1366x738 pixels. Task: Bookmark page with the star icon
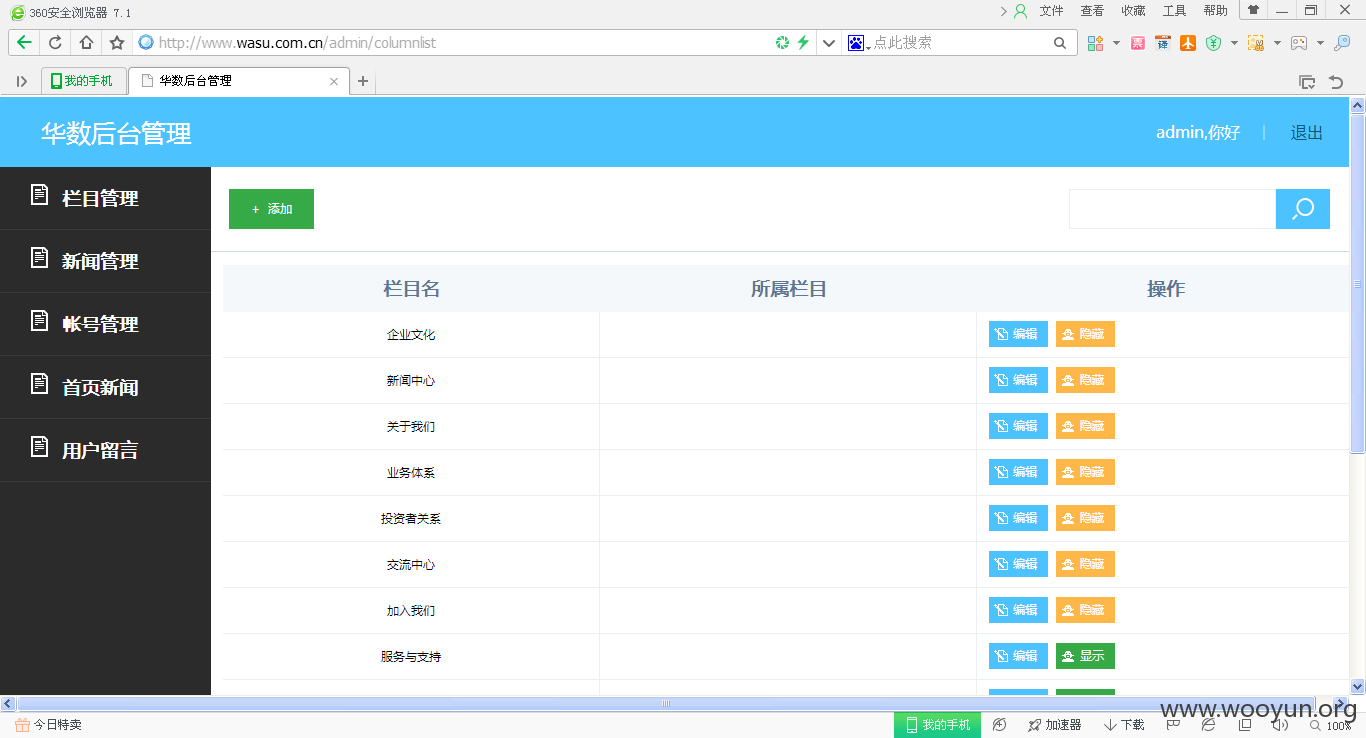[x=117, y=43]
